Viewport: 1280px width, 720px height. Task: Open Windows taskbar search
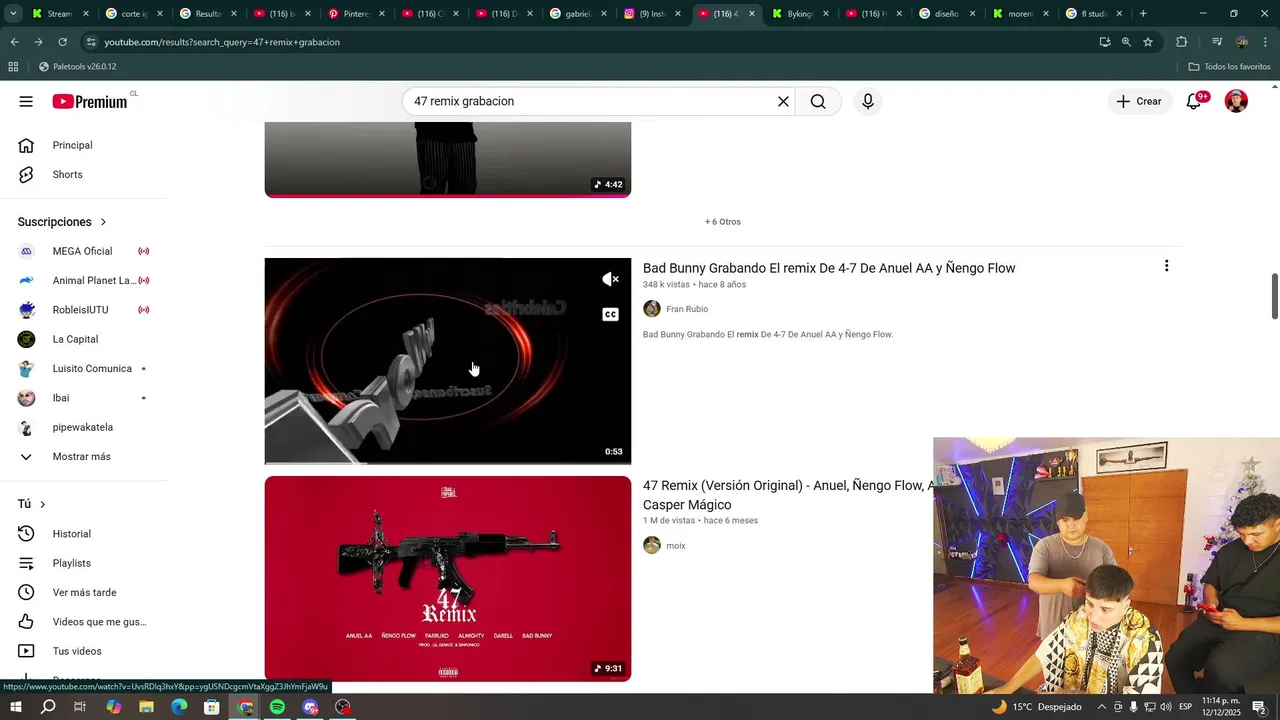click(48, 707)
